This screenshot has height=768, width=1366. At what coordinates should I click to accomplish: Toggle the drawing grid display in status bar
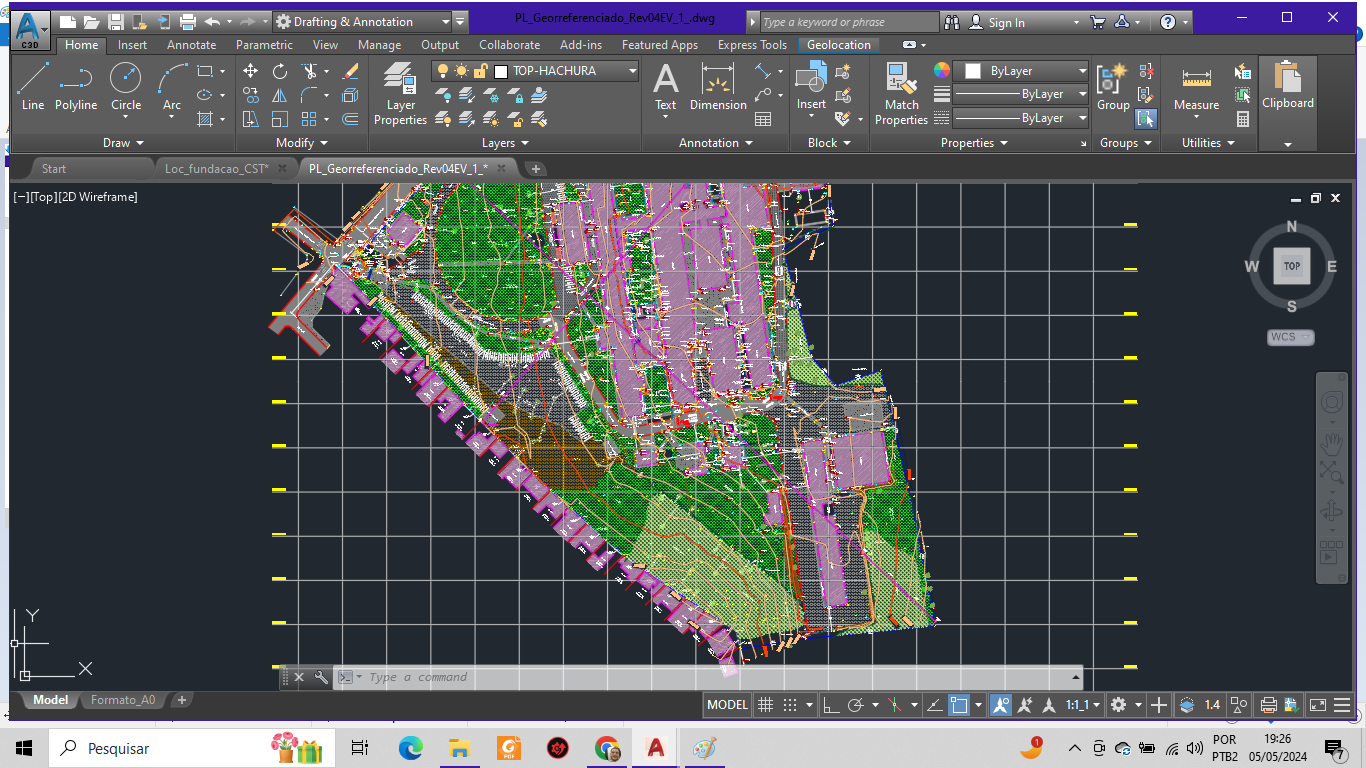[765, 705]
